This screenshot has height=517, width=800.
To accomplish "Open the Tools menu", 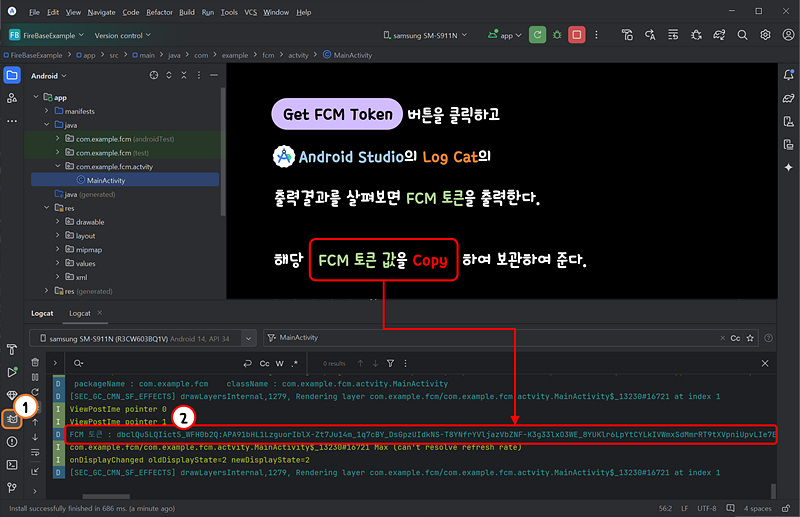I will 229,12.
